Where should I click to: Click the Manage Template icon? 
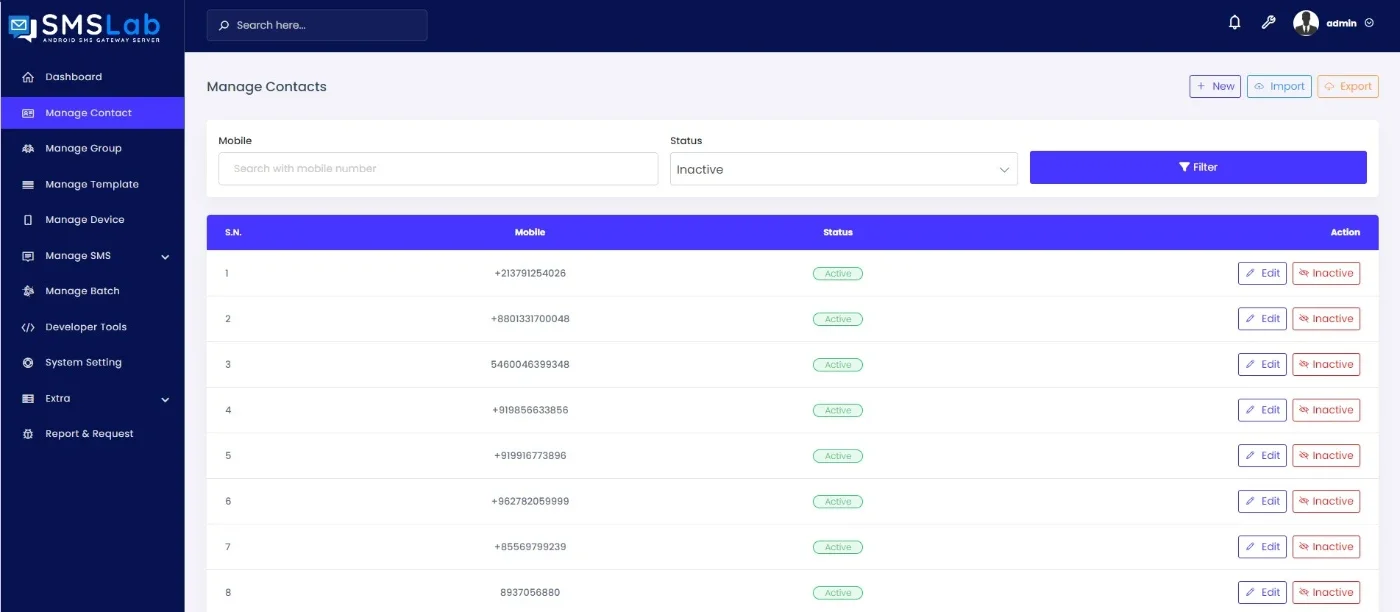click(28, 185)
